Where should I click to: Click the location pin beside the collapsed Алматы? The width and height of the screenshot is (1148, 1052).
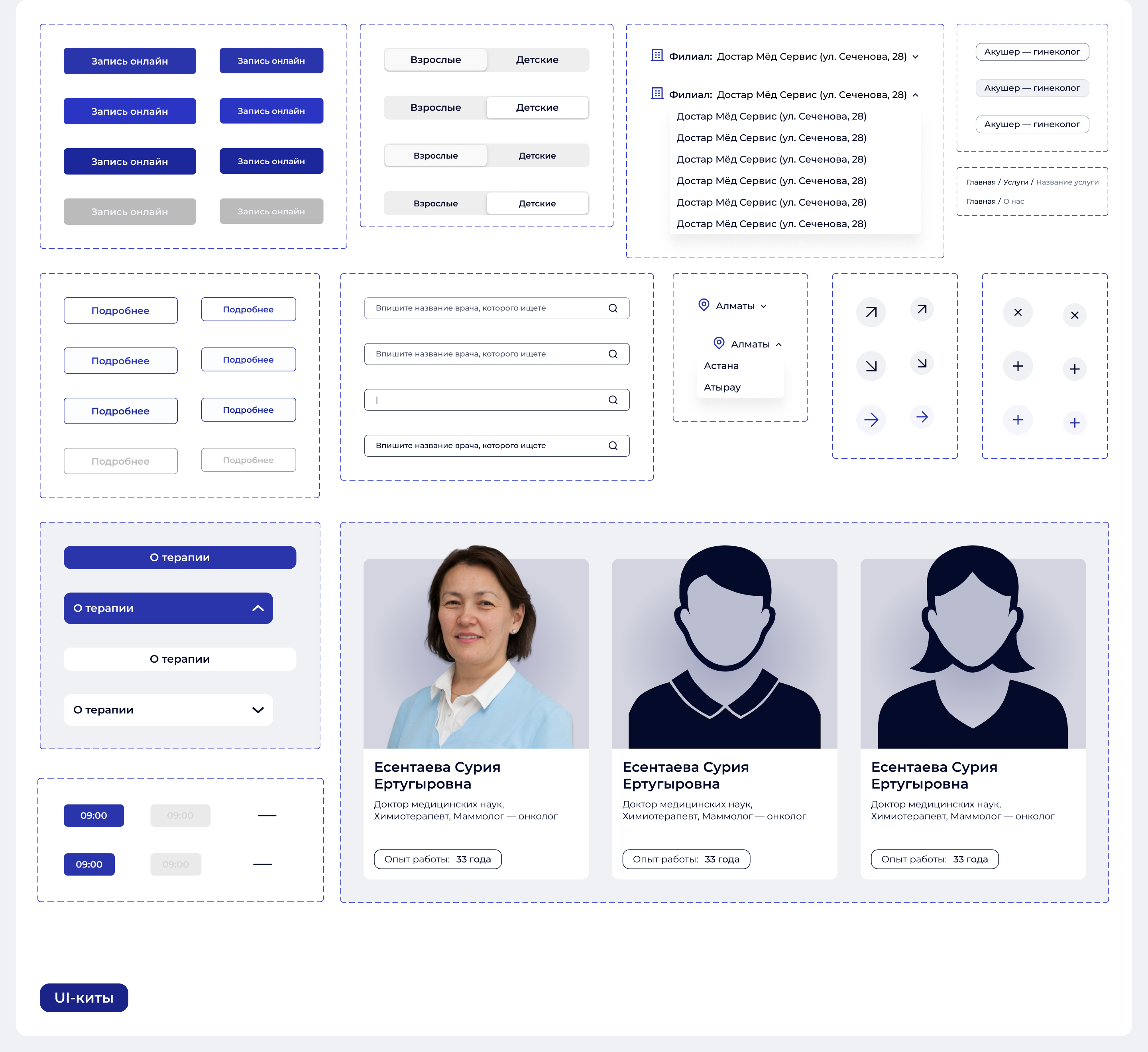704,305
